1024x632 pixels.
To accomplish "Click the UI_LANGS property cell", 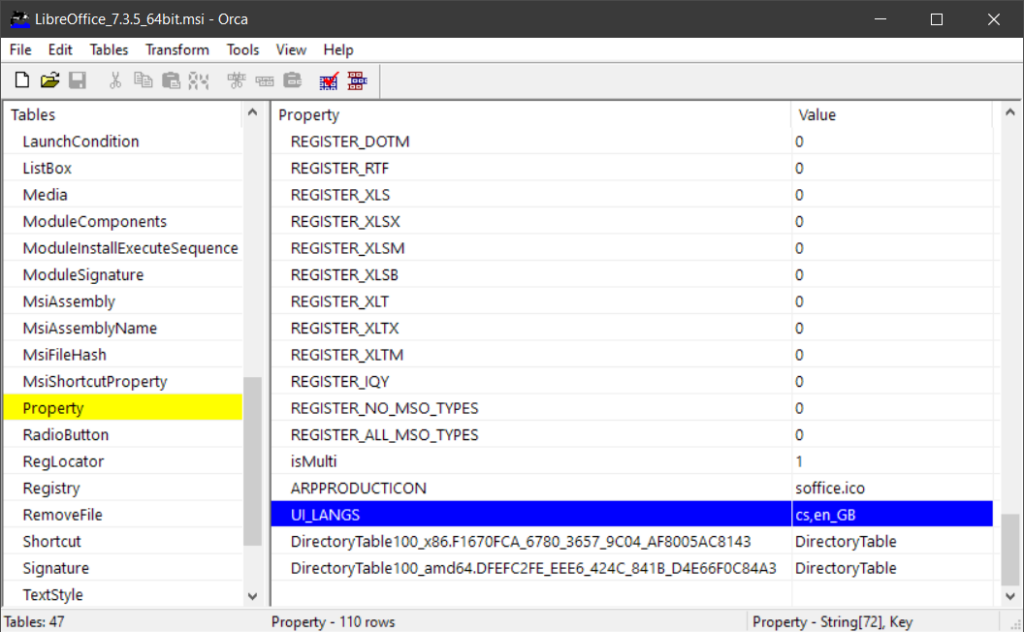I will (531, 515).
